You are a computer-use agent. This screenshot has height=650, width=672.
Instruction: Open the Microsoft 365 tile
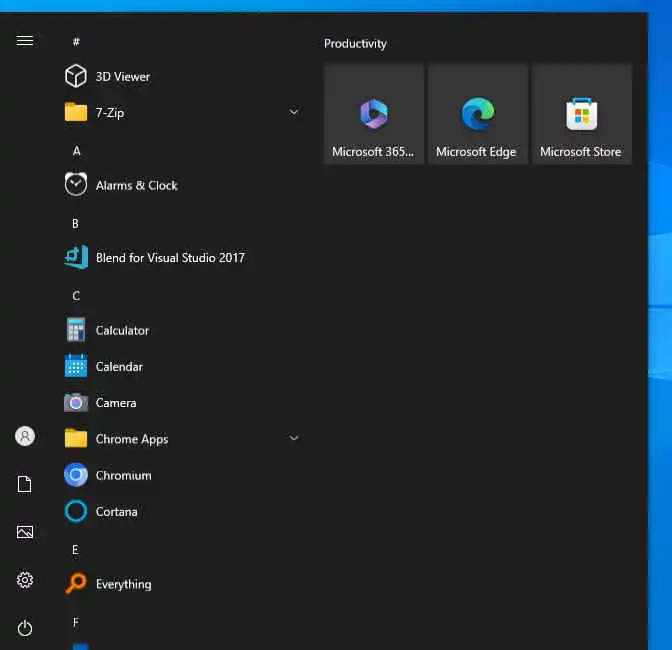374,114
